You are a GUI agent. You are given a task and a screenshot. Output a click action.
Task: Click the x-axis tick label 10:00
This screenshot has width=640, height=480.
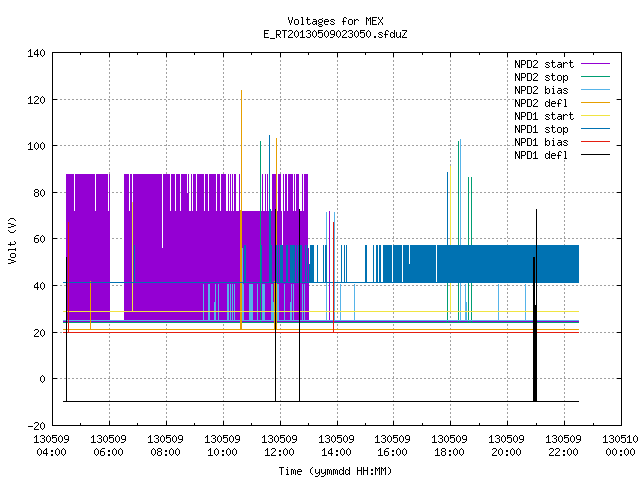(222, 453)
